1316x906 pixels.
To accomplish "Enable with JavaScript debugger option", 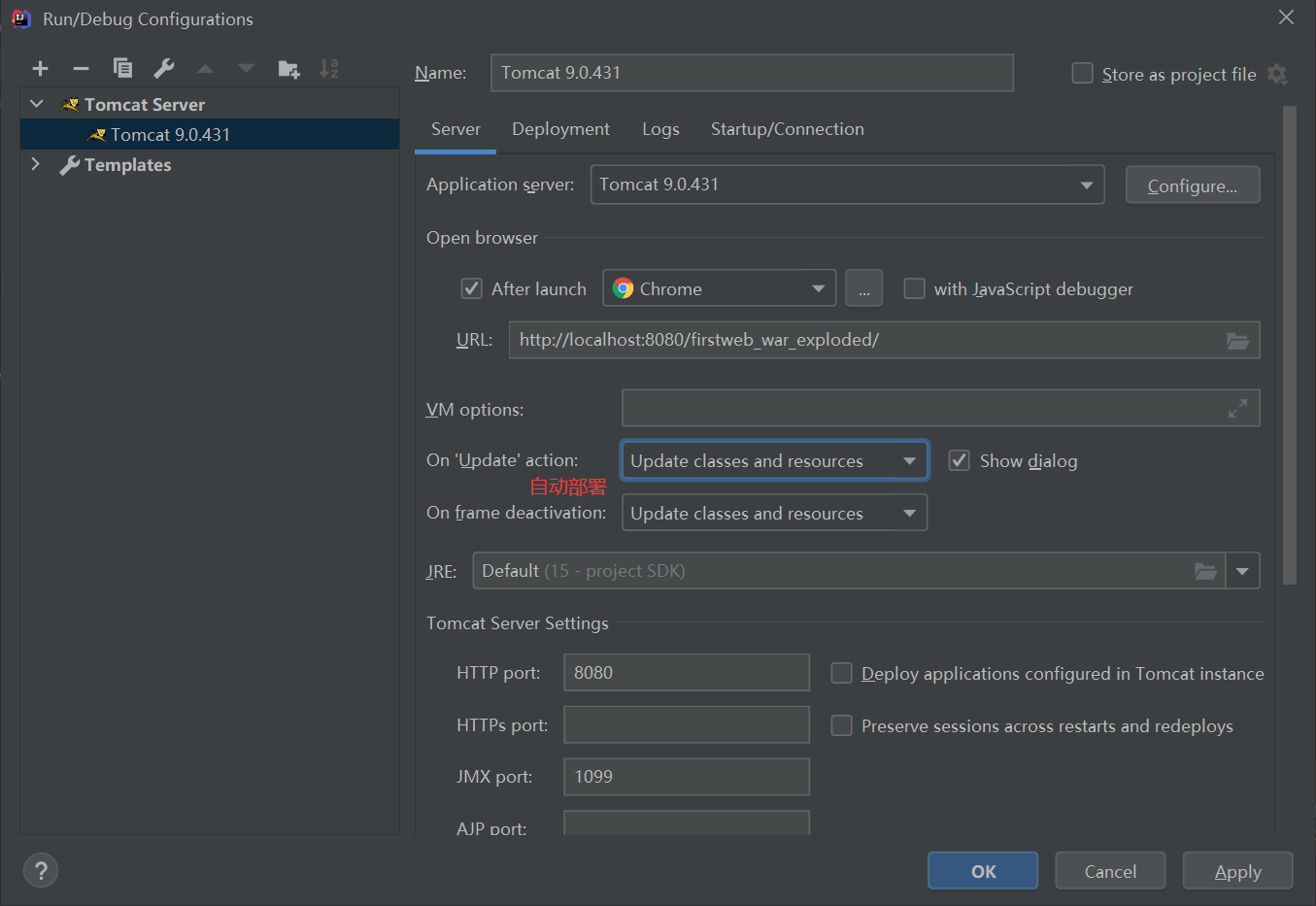I will pos(914,288).
